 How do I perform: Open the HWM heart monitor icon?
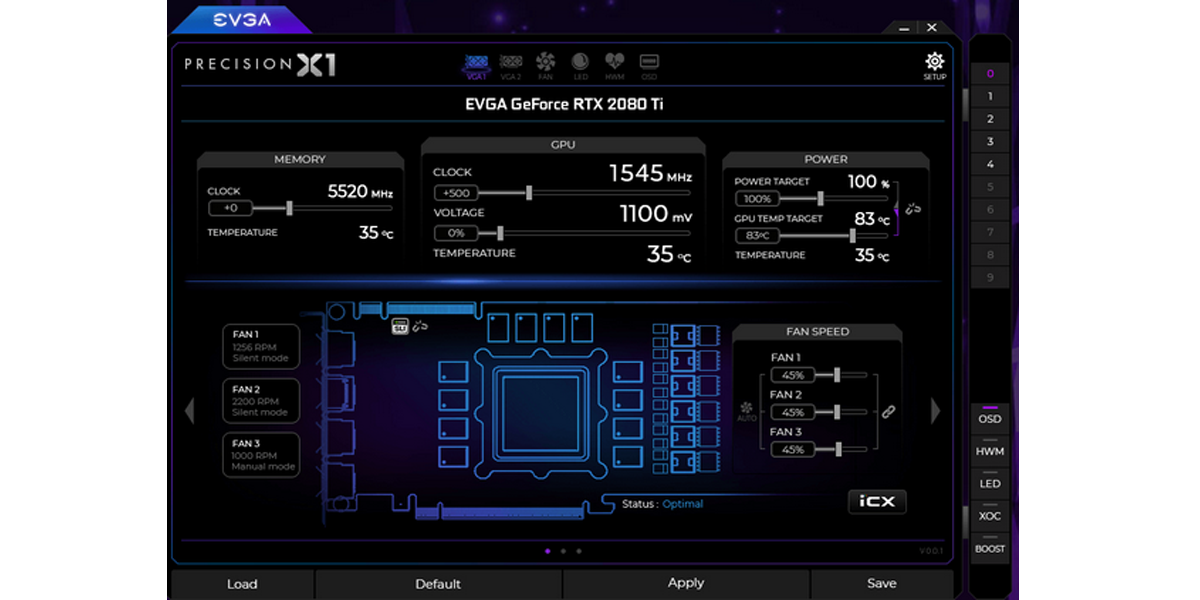(614, 66)
